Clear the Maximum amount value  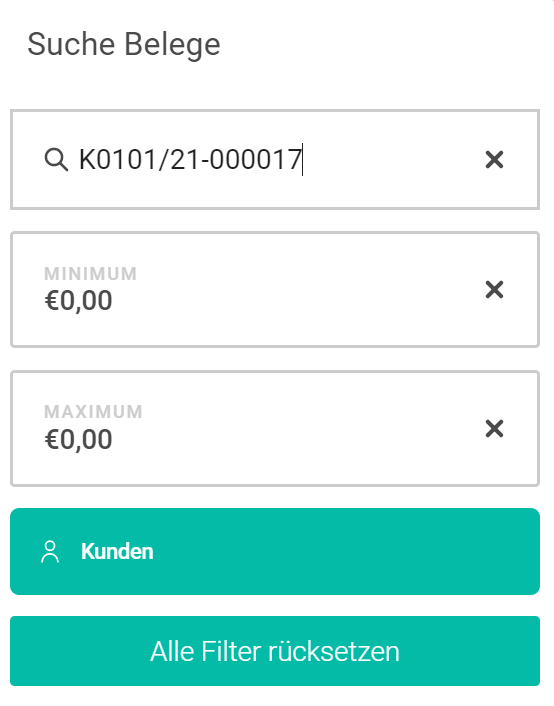pyautogui.click(x=494, y=428)
